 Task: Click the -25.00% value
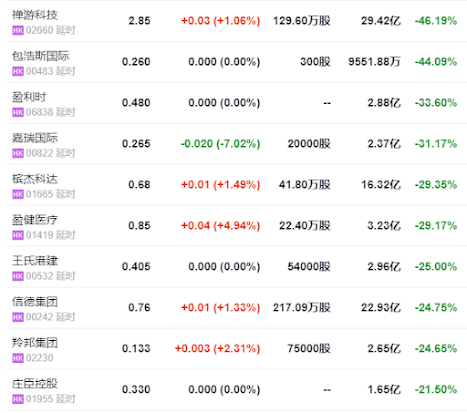click(436, 267)
